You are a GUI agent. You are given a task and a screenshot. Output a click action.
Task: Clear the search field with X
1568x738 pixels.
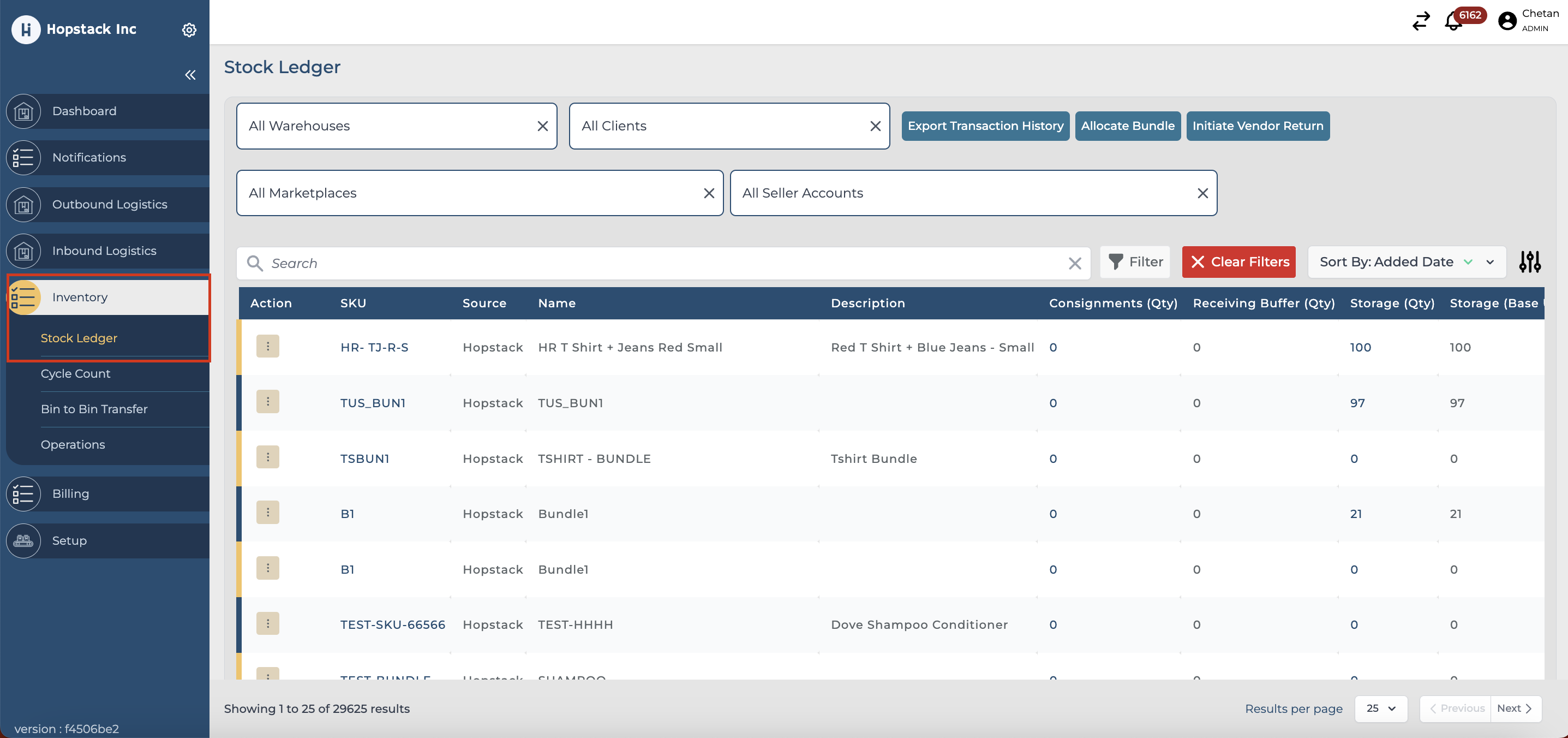point(1074,263)
